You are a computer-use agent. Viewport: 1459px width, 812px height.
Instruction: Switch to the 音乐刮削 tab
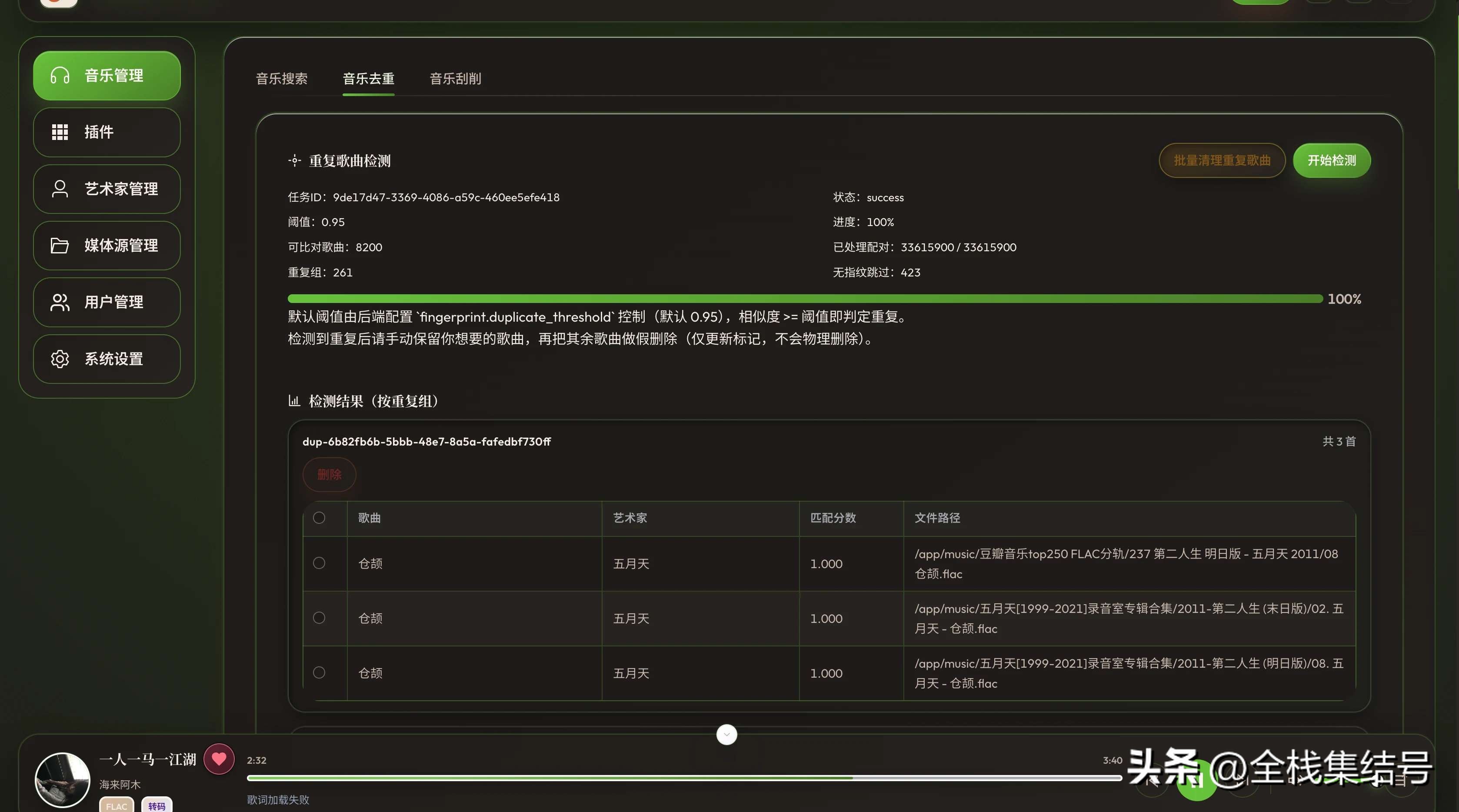pos(455,79)
